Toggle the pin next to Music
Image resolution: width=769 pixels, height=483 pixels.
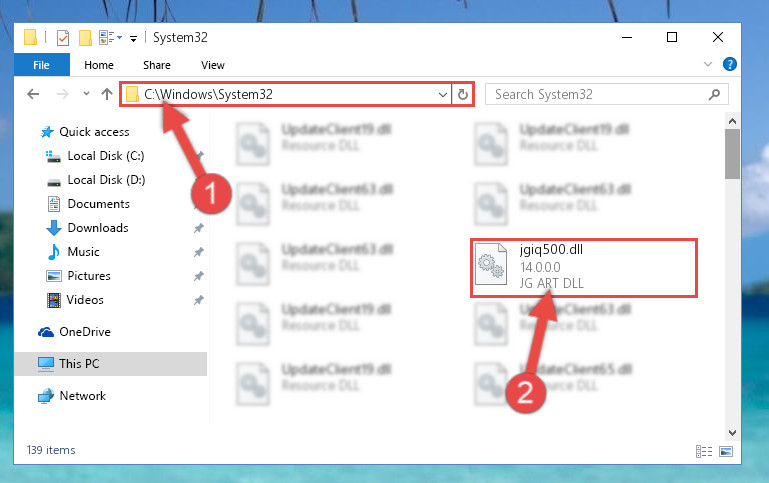198,252
